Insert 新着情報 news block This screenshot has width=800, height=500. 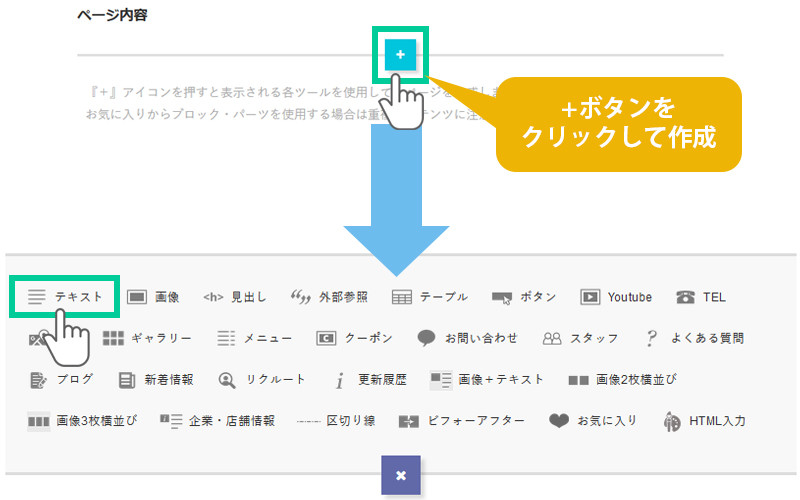coord(156,379)
